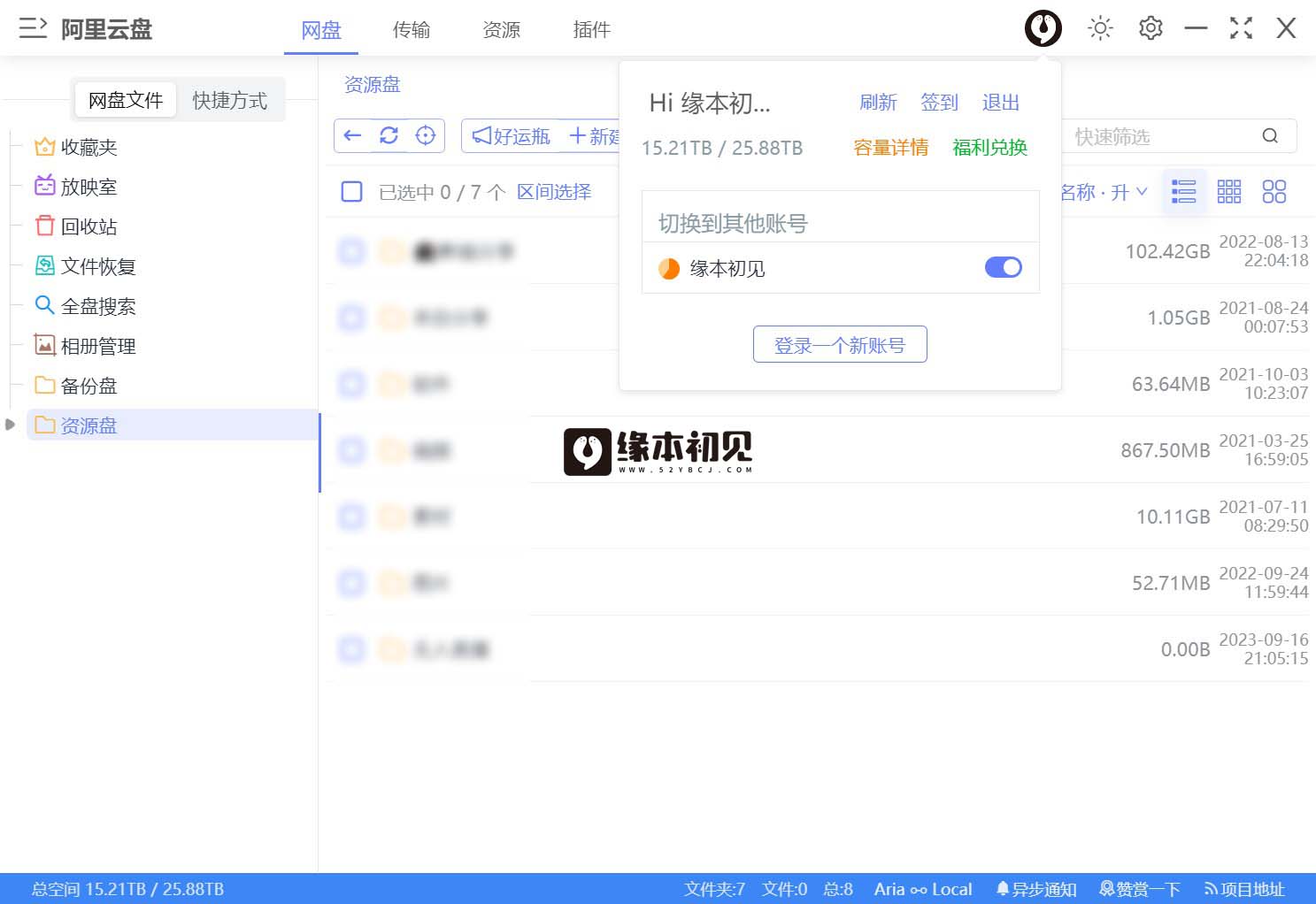This screenshot has height=904, width=1316.
Task: Switch theme with the sun icon
Action: (1100, 28)
